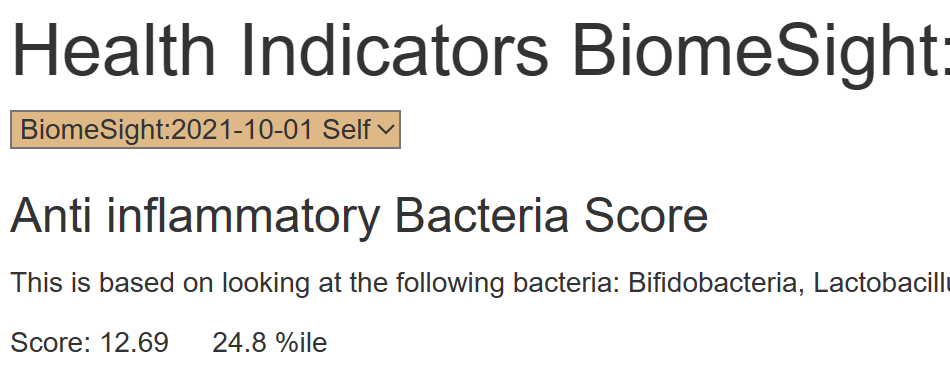
Task: Open the BiomeSight:2021-10-01 Self sample dropdown
Action: pyautogui.click(x=205, y=129)
